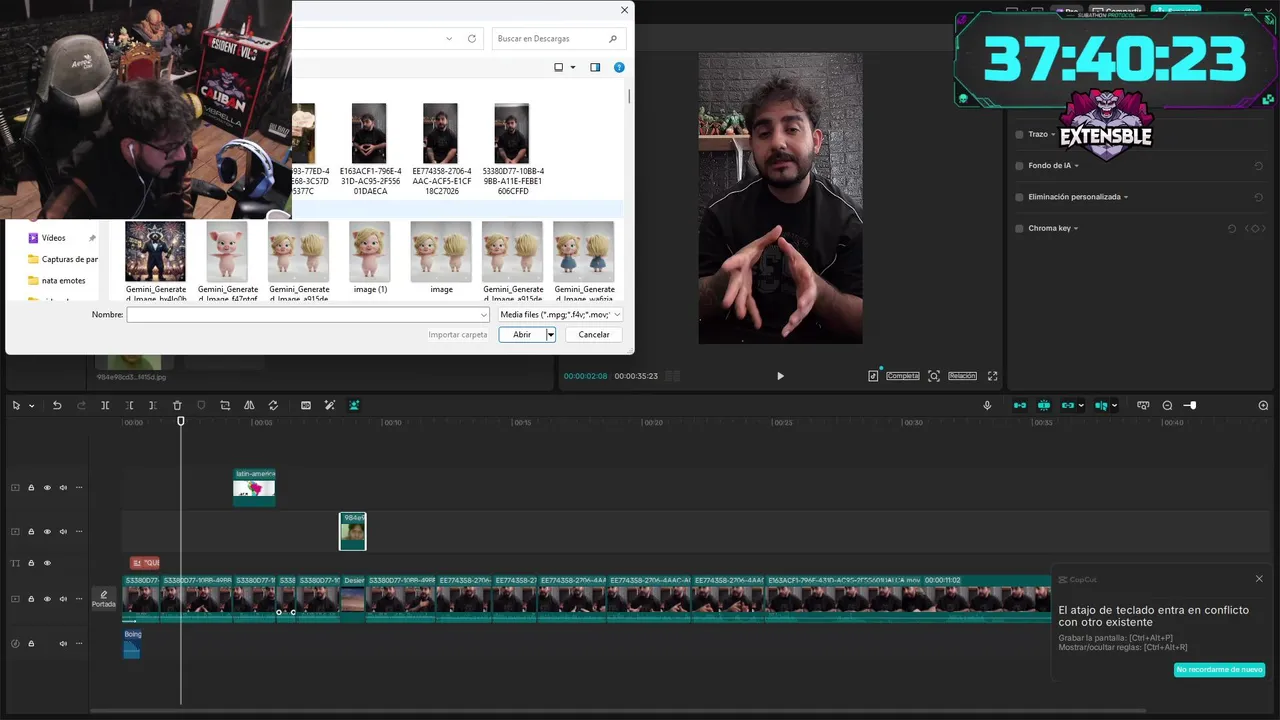Toggle main track magnet
This screenshot has height=720, width=1280.
(1019, 405)
